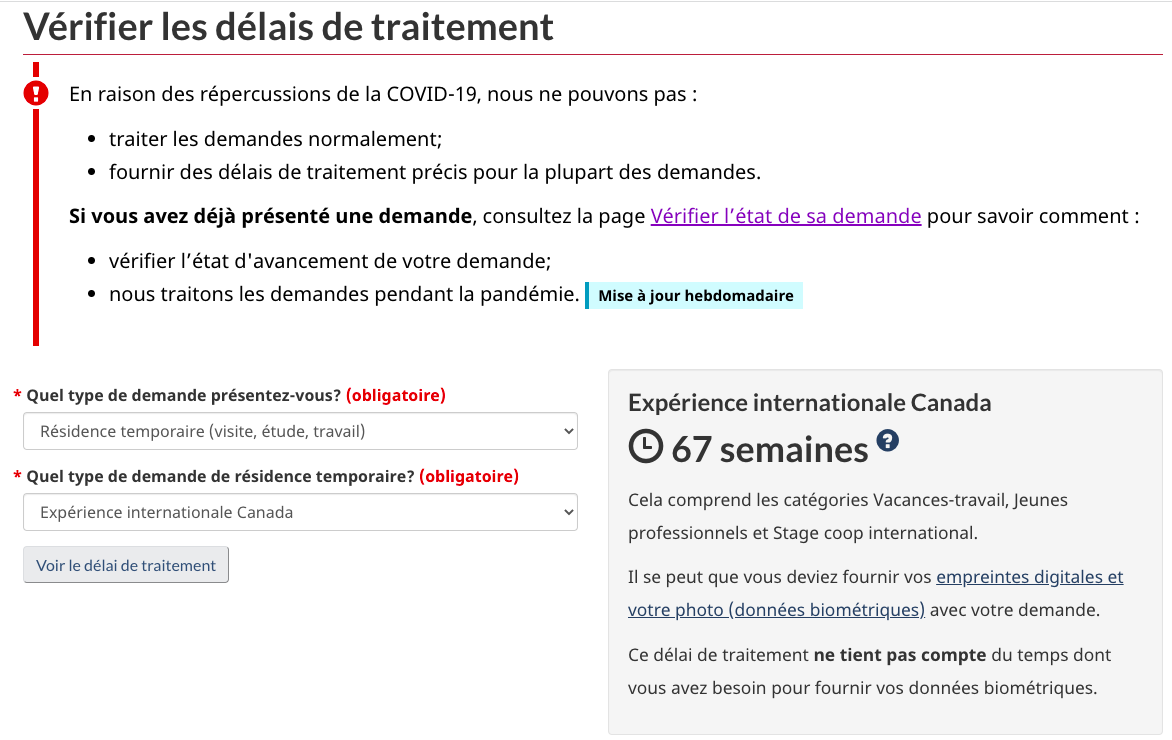Open the question mark help icon
Screen dimensions: 1172x740
coord(887,440)
